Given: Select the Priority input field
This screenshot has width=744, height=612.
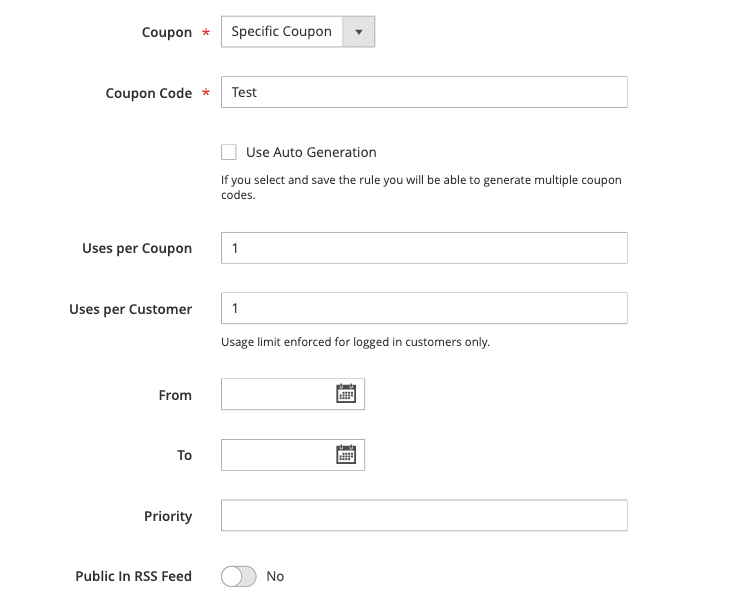Looking at the screenshot, I should (424, 516).
